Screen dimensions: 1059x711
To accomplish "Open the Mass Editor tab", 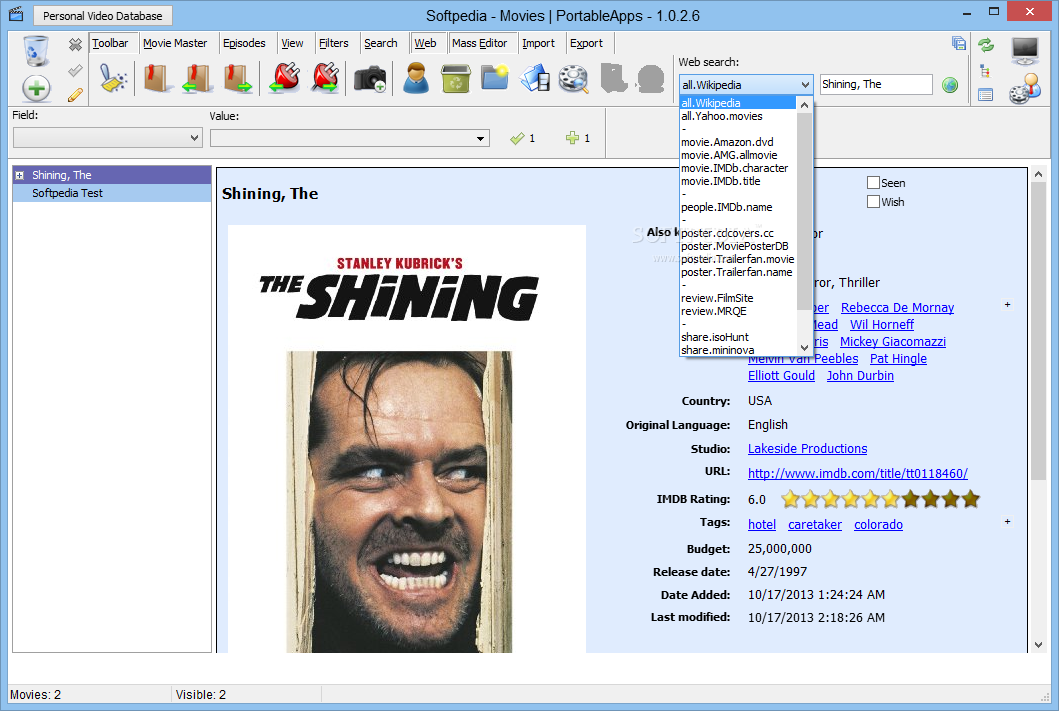I will click(480, 43).
